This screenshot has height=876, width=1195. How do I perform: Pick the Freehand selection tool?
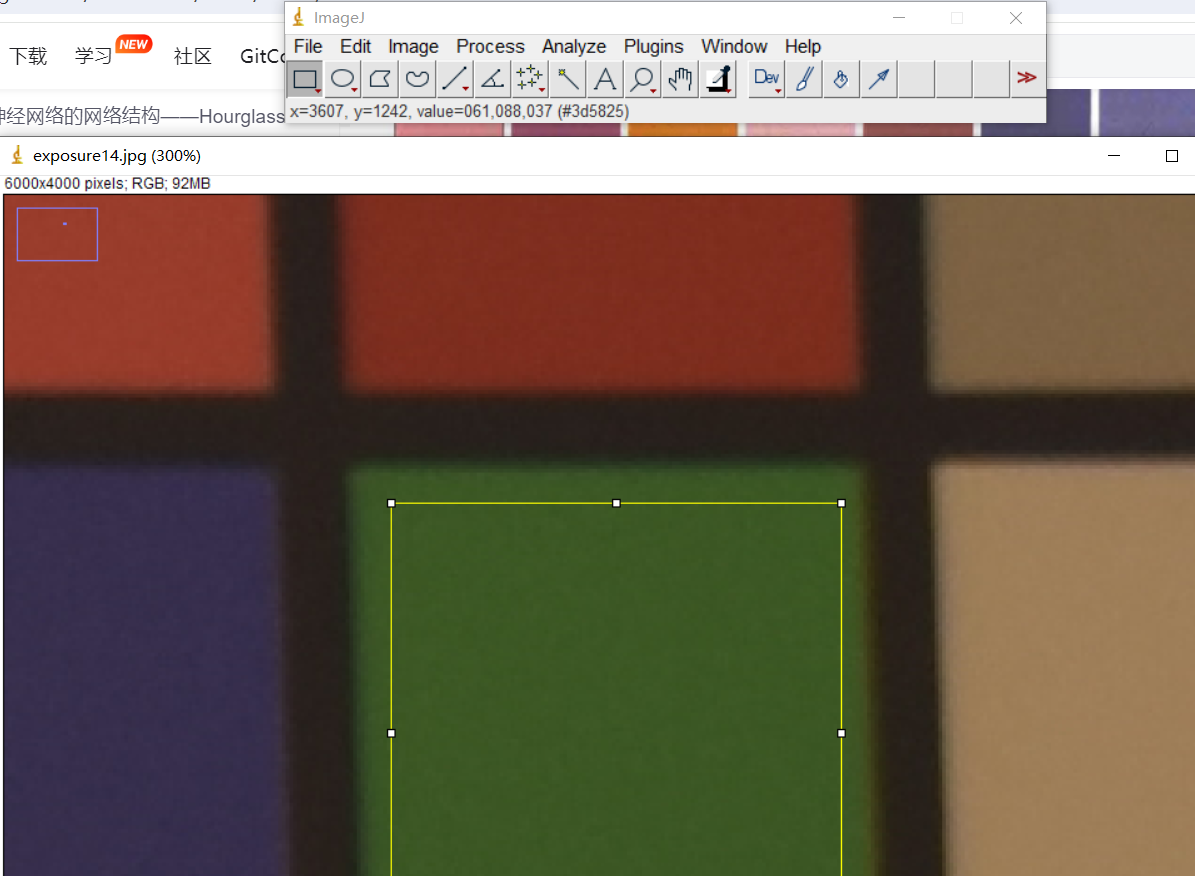[417, 79]
